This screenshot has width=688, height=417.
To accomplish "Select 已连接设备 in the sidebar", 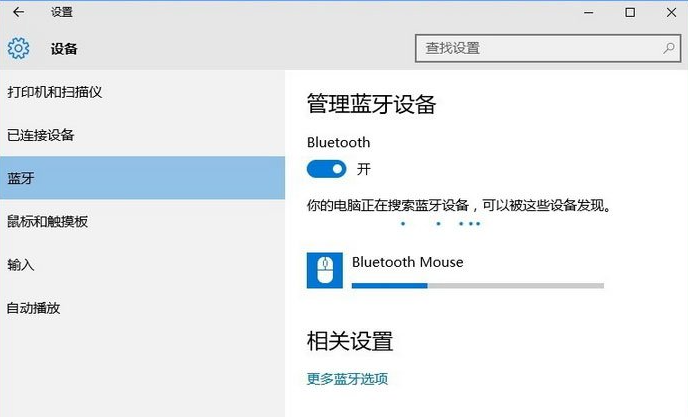I will click(x=42, y=135).
